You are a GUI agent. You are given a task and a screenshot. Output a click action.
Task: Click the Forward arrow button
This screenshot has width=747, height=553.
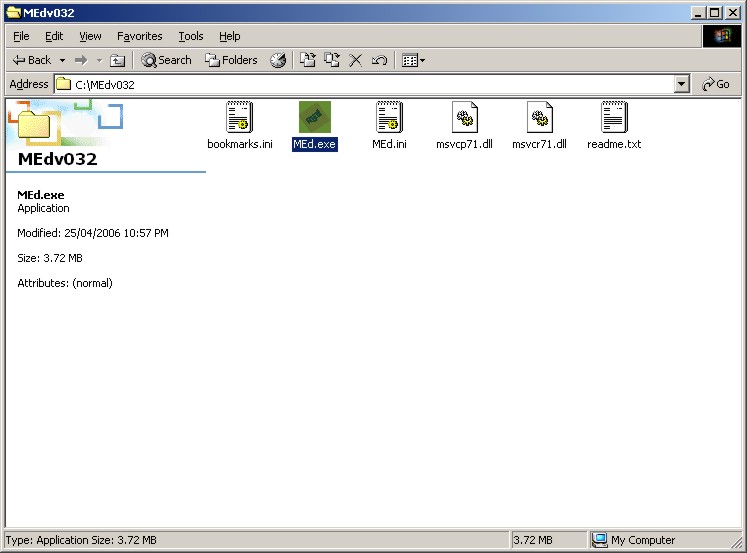tap(81, 60)
